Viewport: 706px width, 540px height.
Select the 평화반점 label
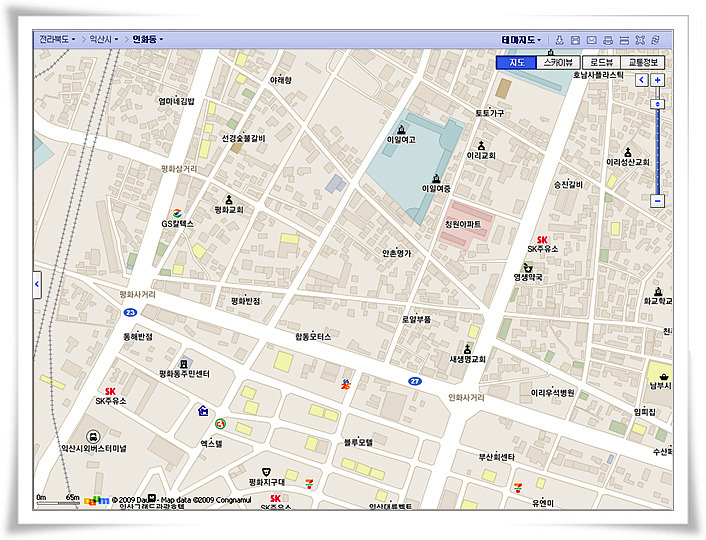[x=245, y=301]
